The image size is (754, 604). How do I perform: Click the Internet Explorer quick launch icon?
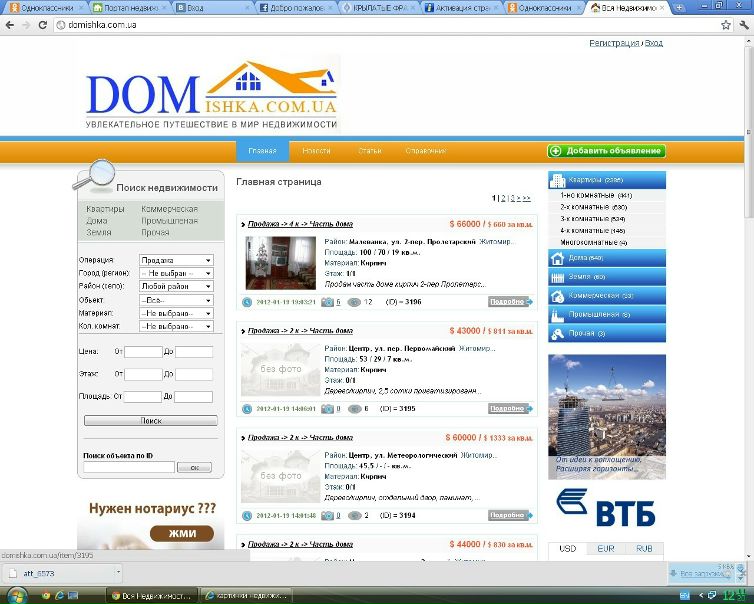click(60, 595)
